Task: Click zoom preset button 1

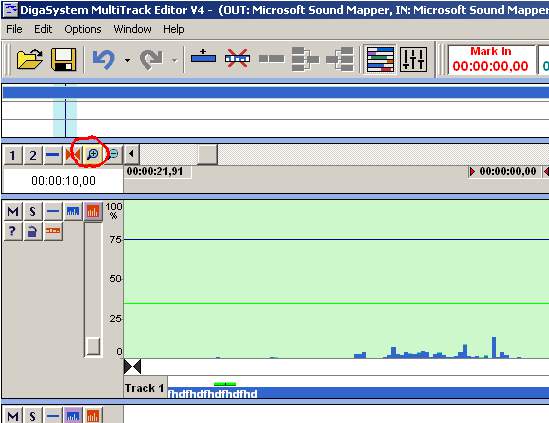Action: click(13, 155)
